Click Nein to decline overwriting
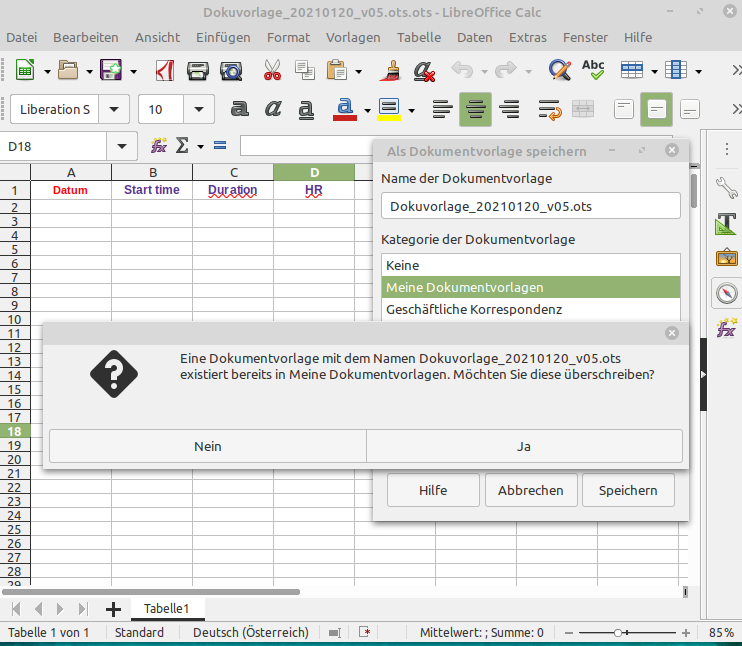 [207, 446]
